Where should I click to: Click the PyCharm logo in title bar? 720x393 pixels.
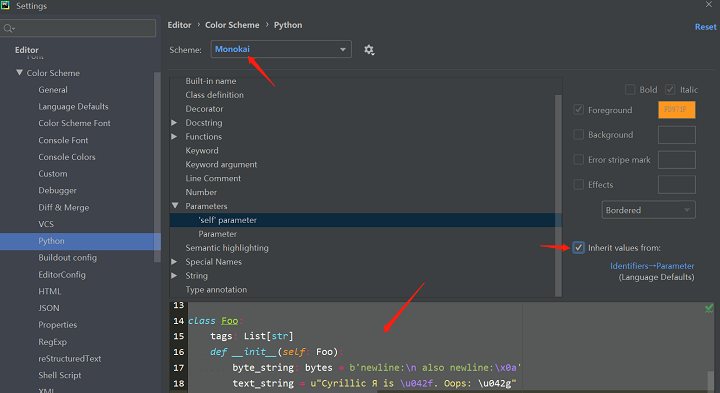point(5,5)
